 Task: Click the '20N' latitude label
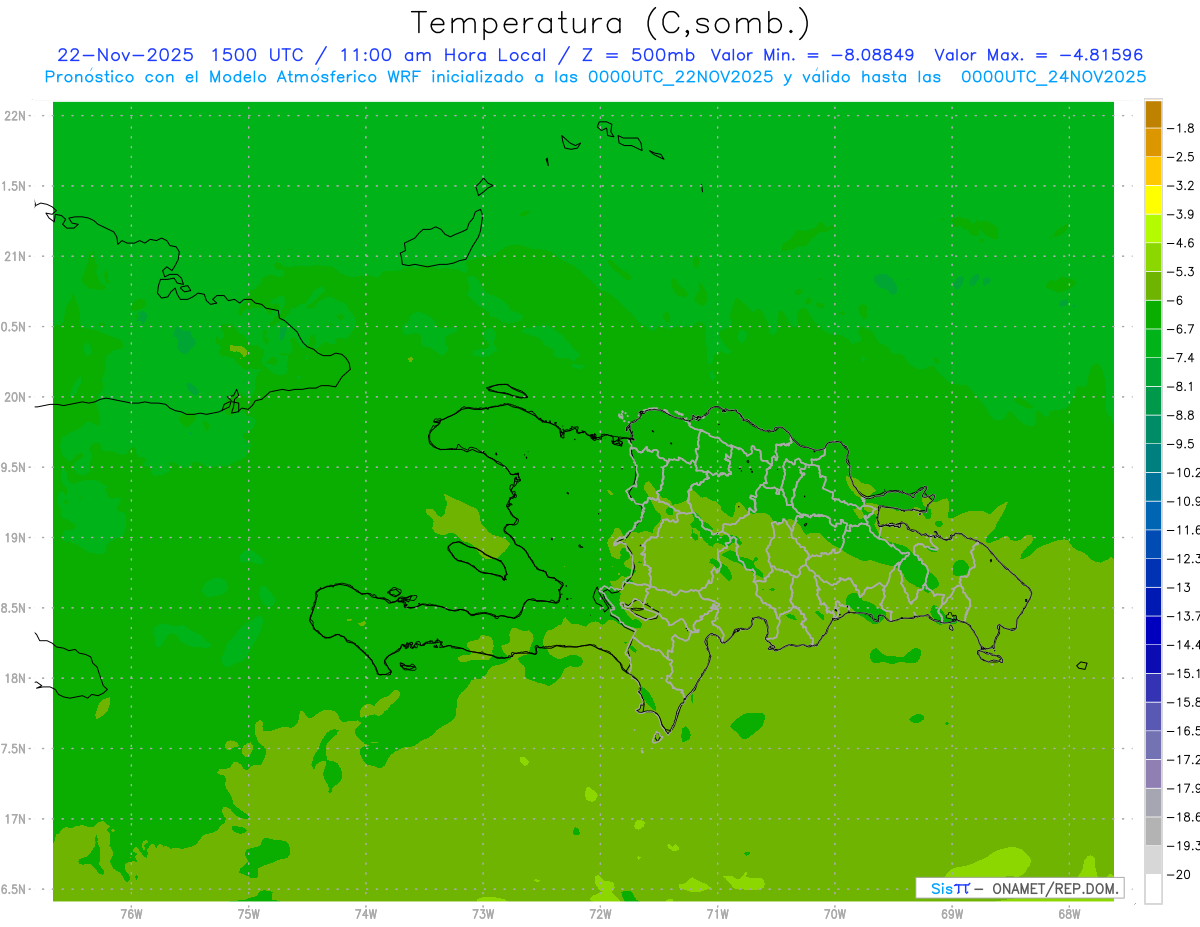click(16, 397)
